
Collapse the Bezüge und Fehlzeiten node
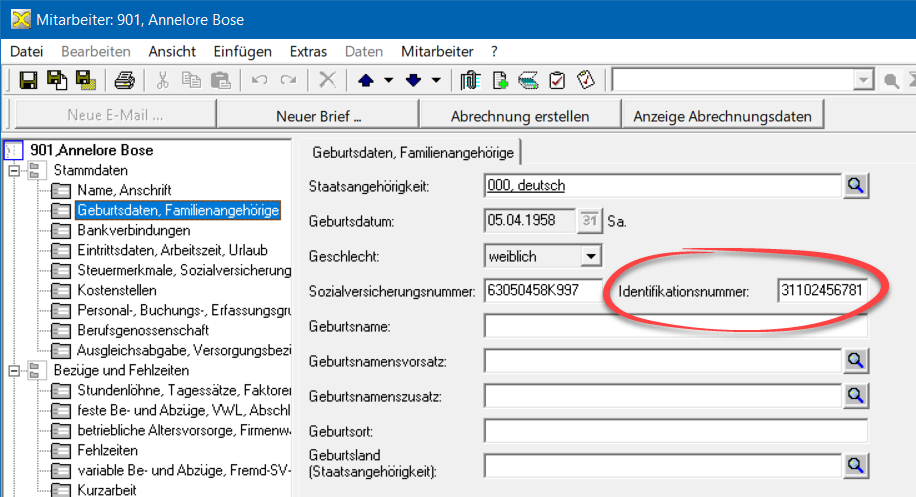click(14, 370)
